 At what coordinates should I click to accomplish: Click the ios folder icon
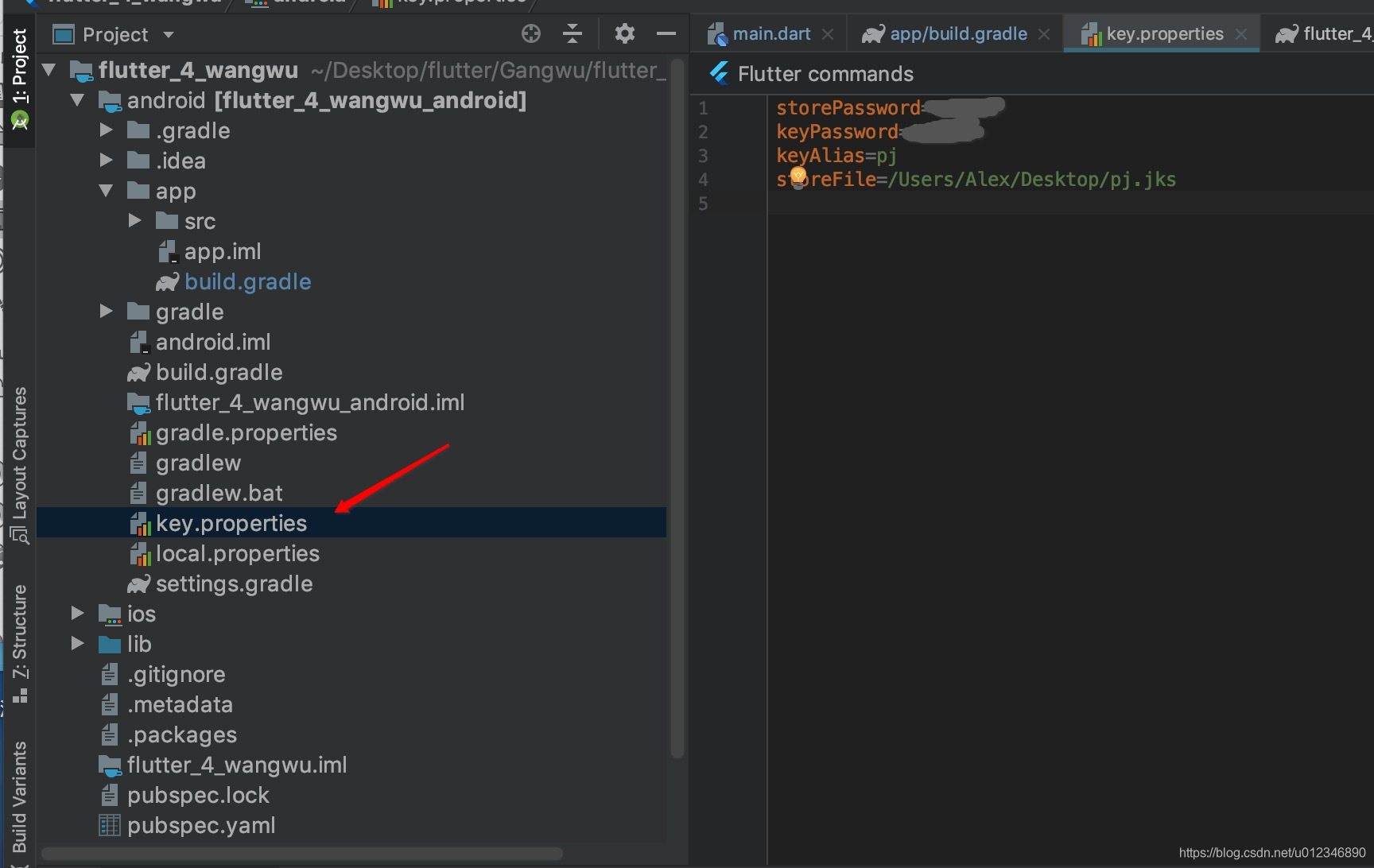tap(110, 614)
